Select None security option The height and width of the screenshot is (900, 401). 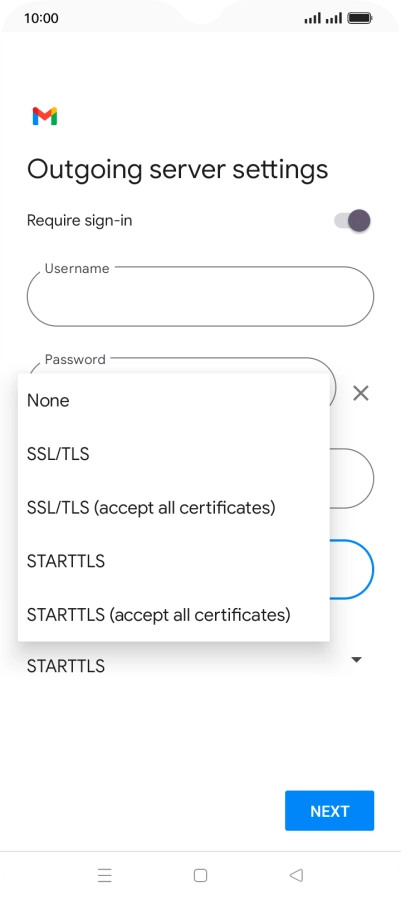click(x=174, y=401)
